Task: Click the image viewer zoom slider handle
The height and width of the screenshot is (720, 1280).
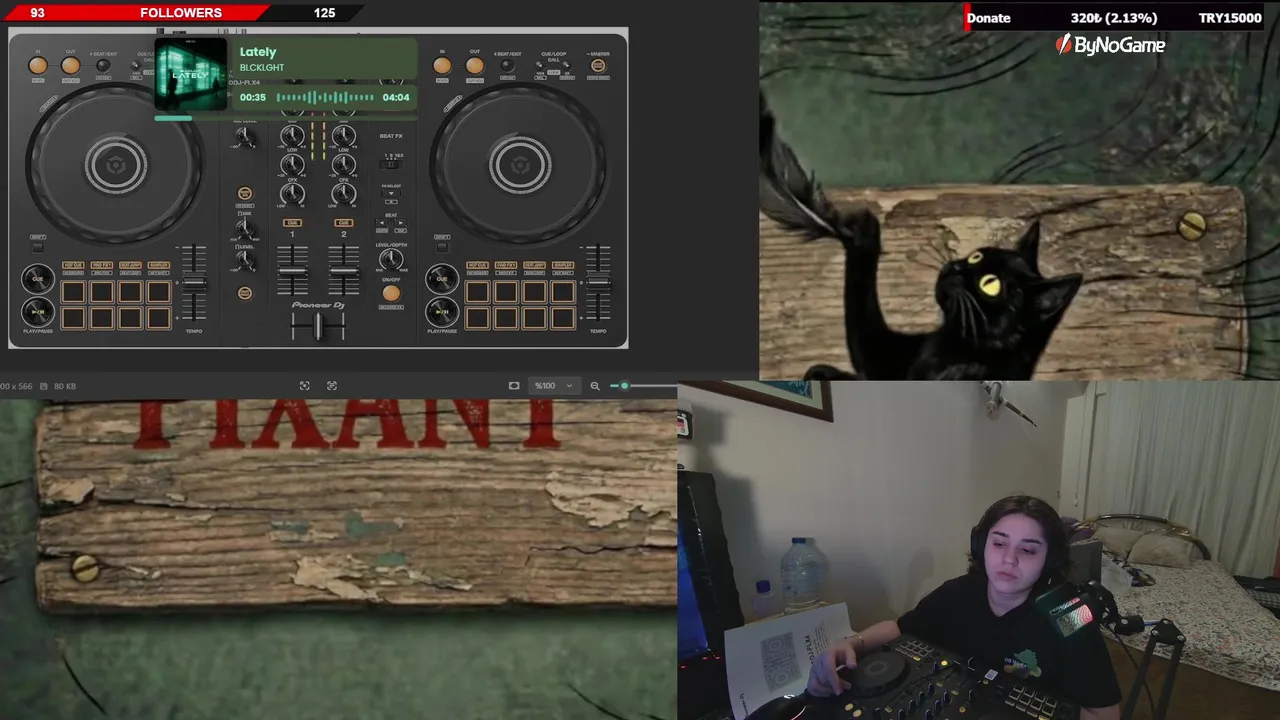Action: coord(624,386)
